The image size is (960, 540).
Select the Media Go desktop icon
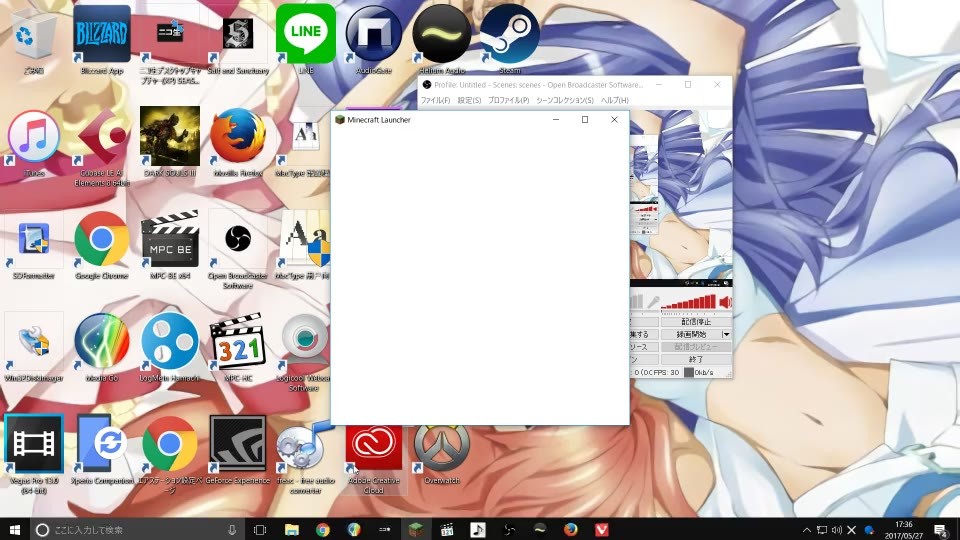click(102, 348)
